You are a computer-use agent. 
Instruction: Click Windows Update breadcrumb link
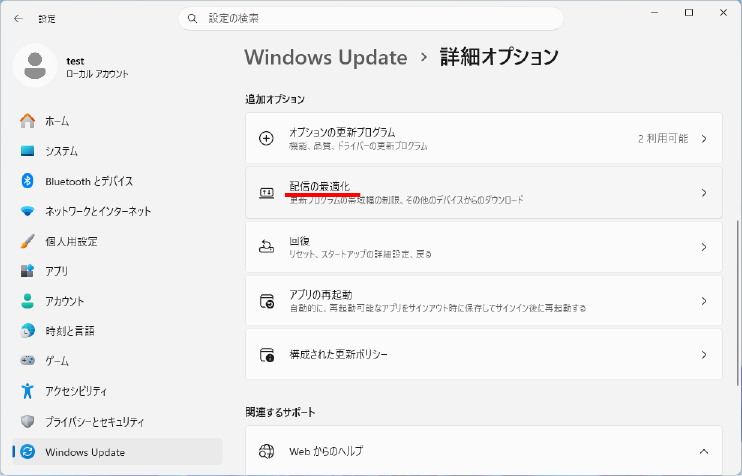(x=326, y=57)
